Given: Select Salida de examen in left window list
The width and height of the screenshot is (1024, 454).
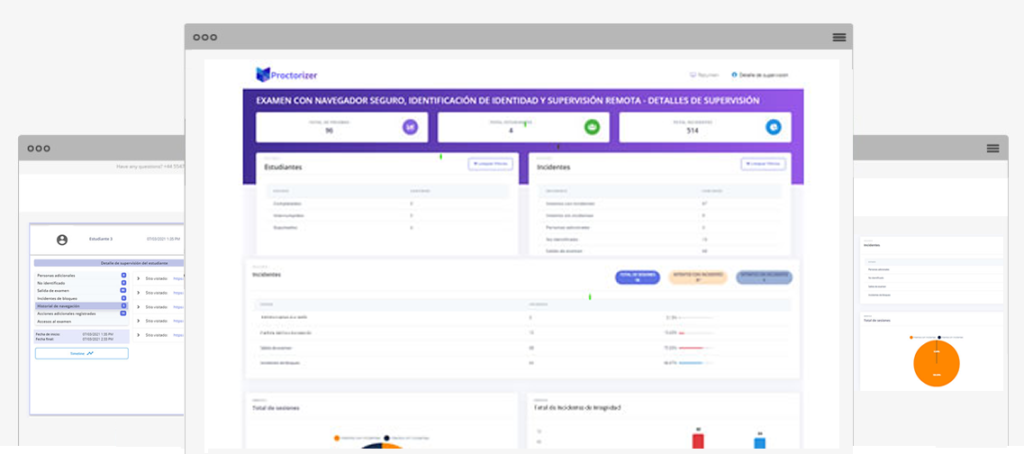Looking at the screenshot, I should (81, 291).
